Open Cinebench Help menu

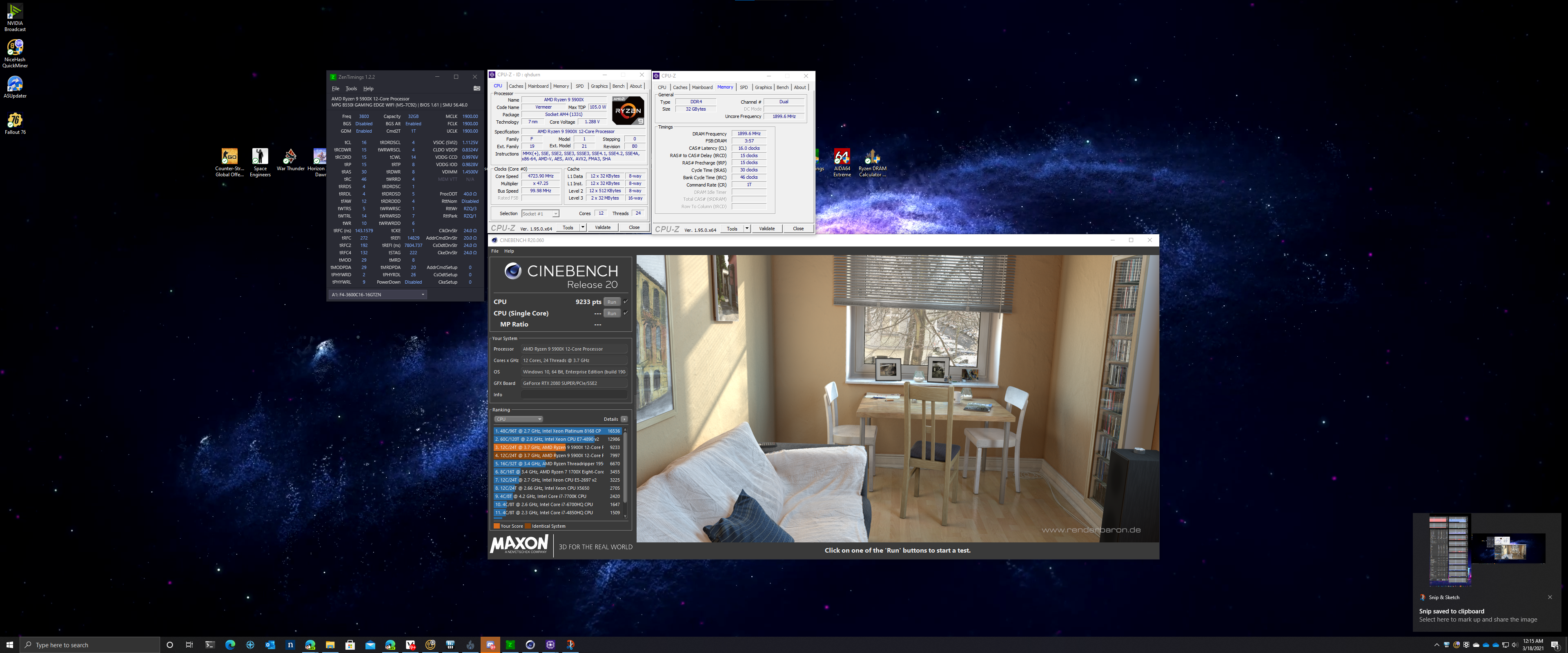(x=509, y=251)
